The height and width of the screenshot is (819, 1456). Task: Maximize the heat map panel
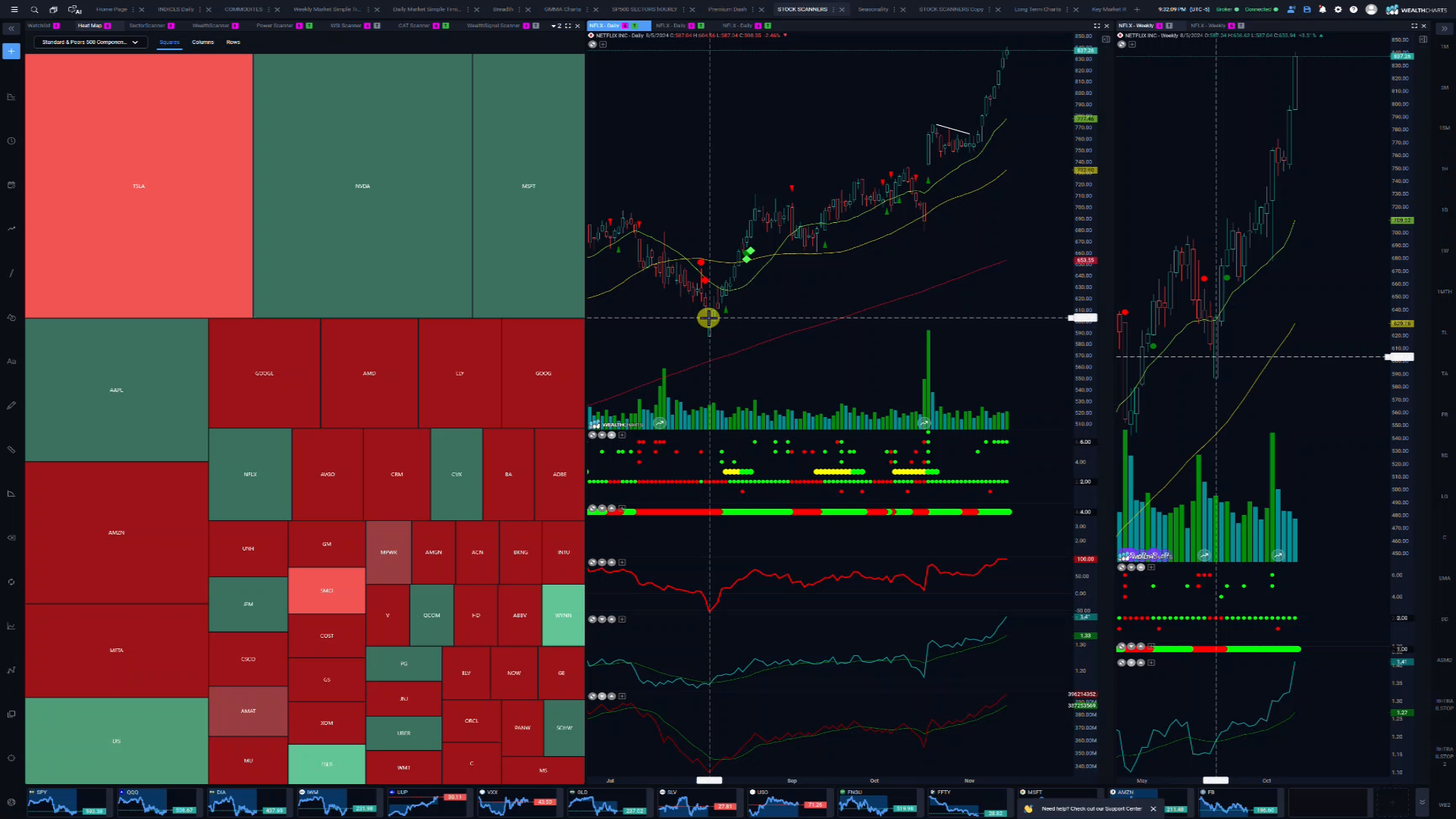[568, 26]
